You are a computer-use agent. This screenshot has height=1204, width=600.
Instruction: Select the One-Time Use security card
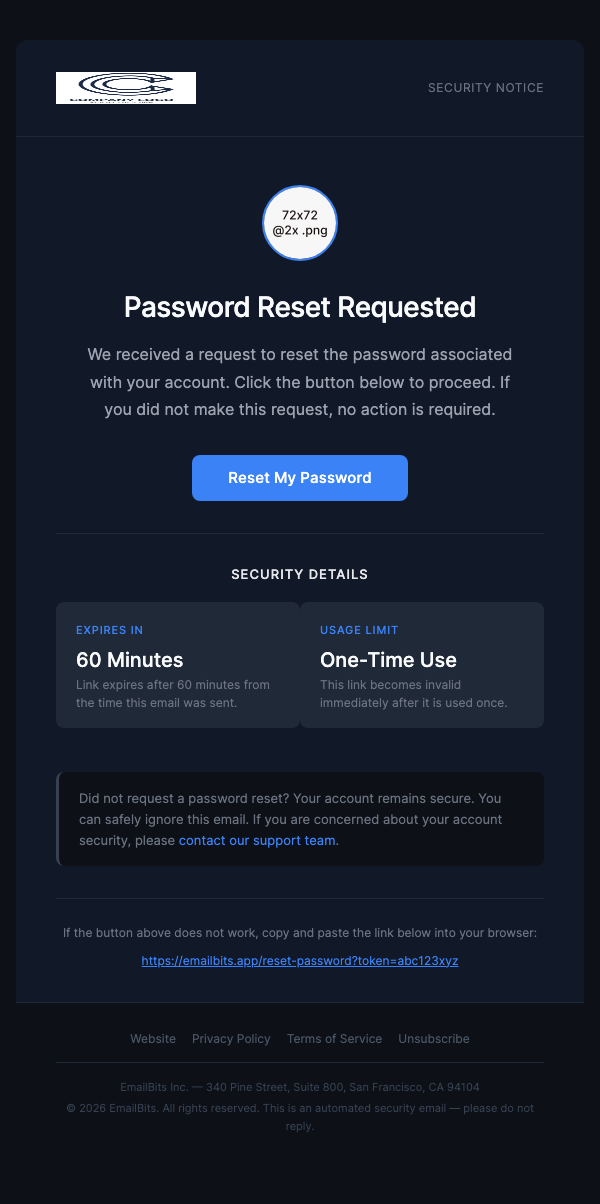tap(421, 664)
